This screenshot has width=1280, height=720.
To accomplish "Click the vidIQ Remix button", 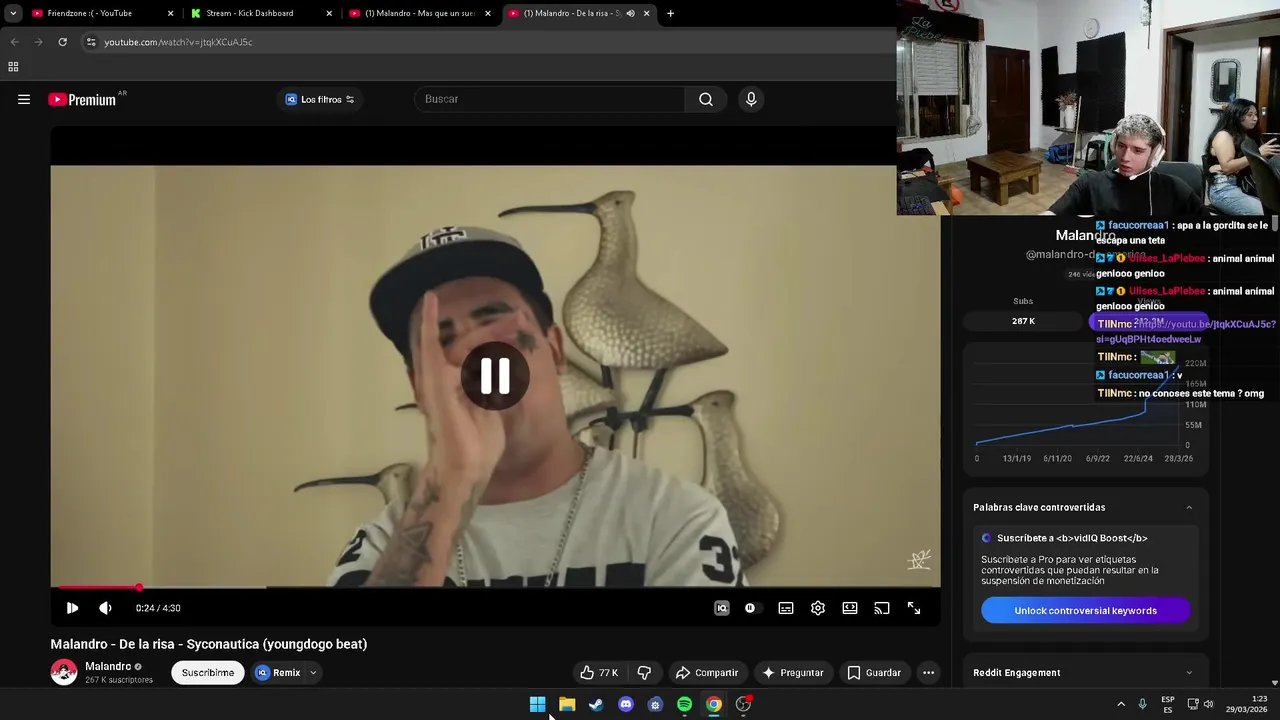I will pos(278,673).
